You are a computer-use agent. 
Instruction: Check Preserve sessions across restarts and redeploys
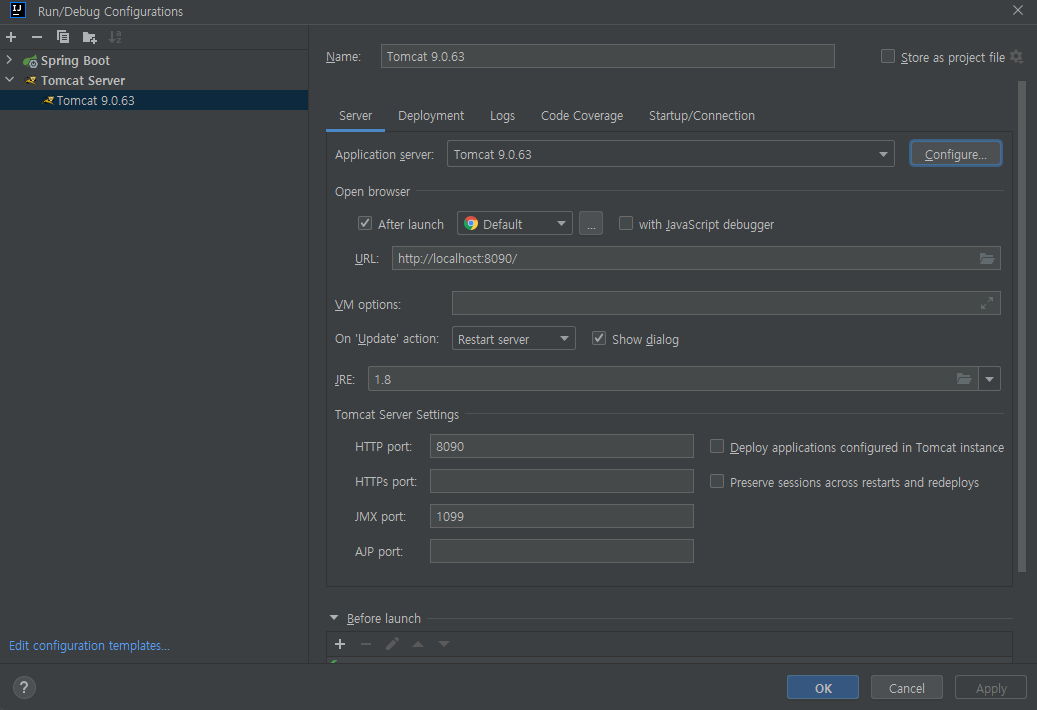[717, 481]
